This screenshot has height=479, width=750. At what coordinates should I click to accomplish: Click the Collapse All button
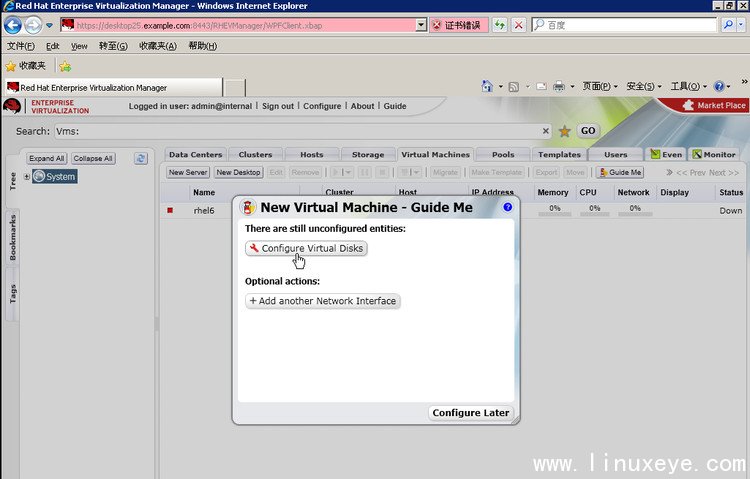[x=93, y=158]
